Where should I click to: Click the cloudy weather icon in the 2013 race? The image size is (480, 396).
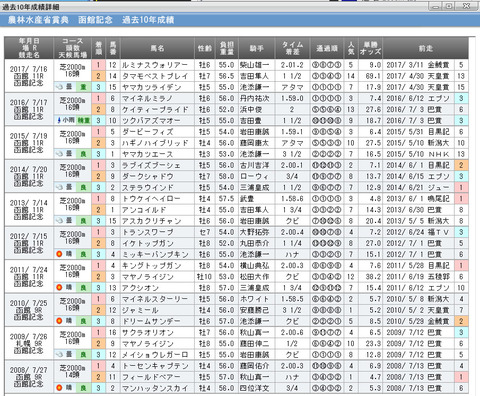pos(59,220)
